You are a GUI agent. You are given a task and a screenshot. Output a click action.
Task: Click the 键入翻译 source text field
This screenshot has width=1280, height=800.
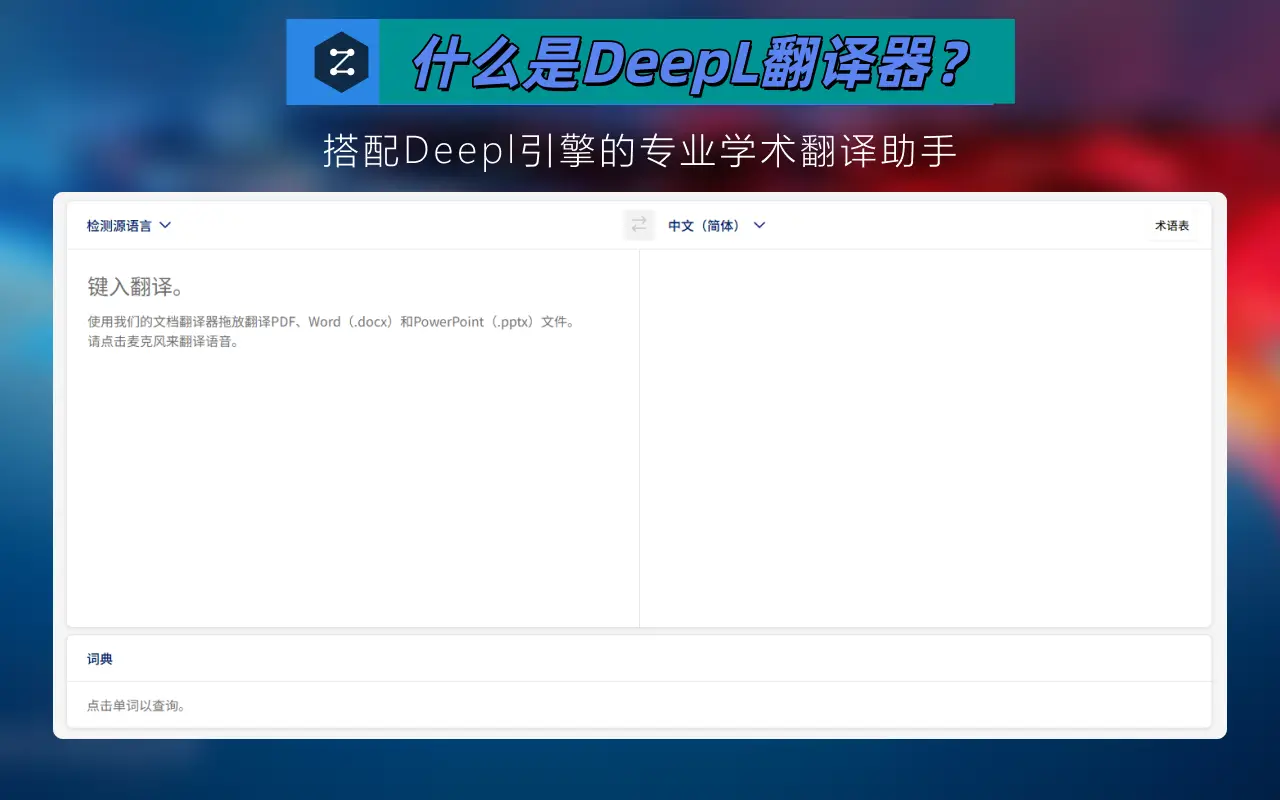136,287
